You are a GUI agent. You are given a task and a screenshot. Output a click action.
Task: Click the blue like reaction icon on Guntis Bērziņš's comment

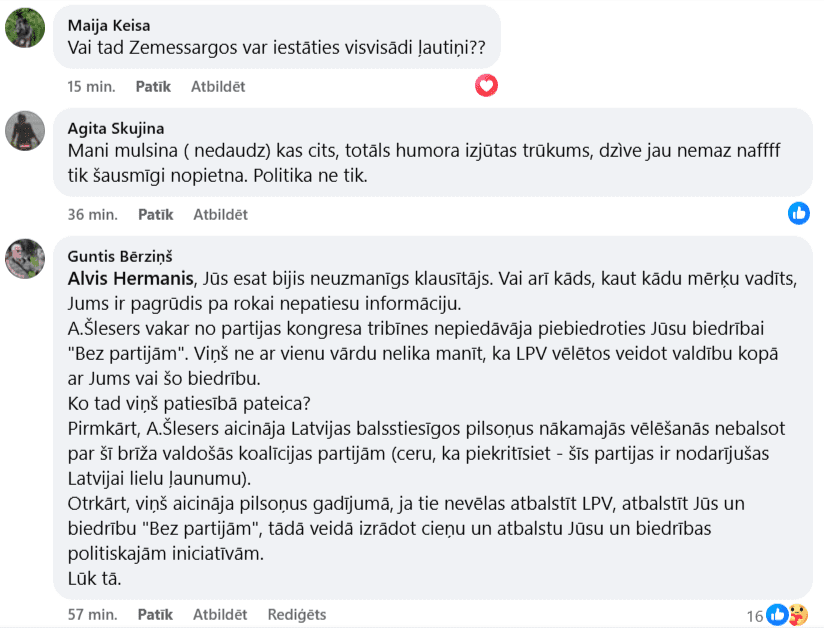pos(778,615)
